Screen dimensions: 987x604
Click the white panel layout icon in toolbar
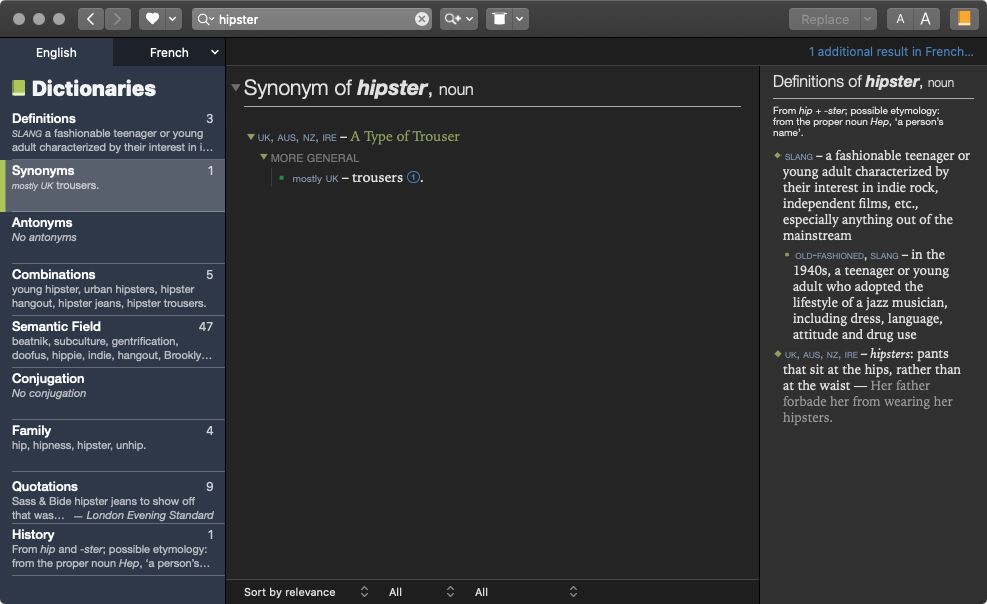(499, 19)
